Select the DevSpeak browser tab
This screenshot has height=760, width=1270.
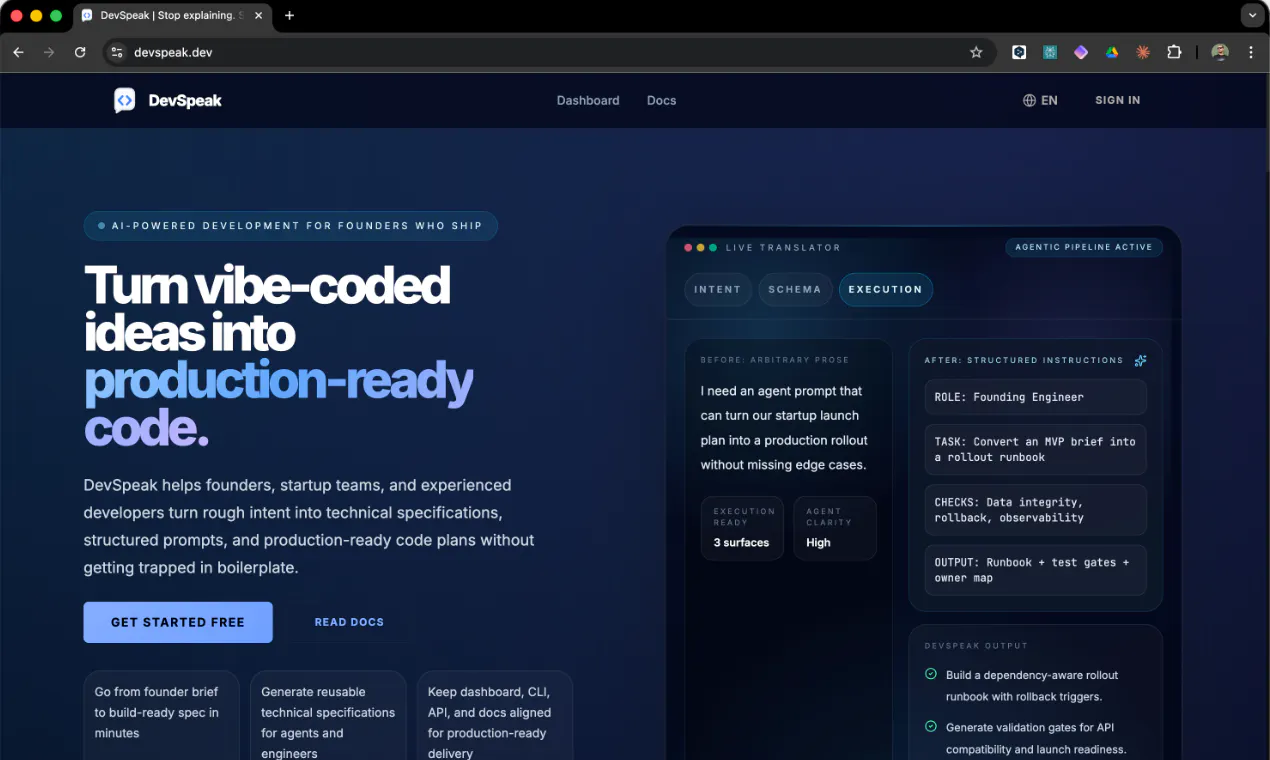tap(170, 15)
